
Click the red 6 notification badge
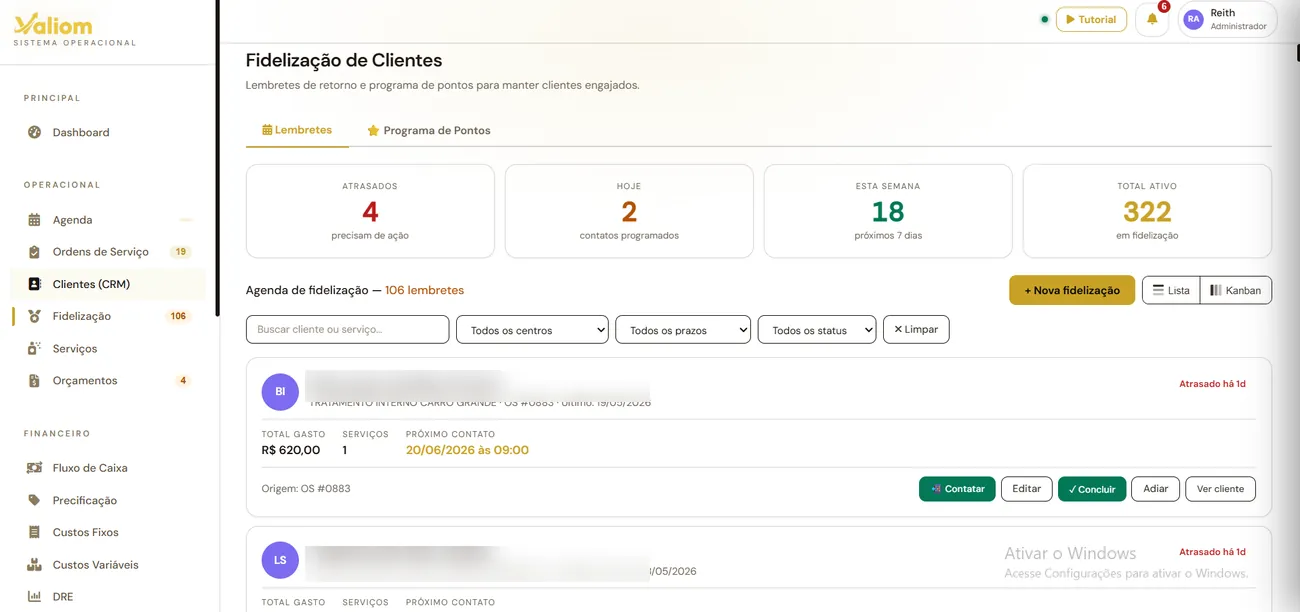click(x=1164, y=7)
